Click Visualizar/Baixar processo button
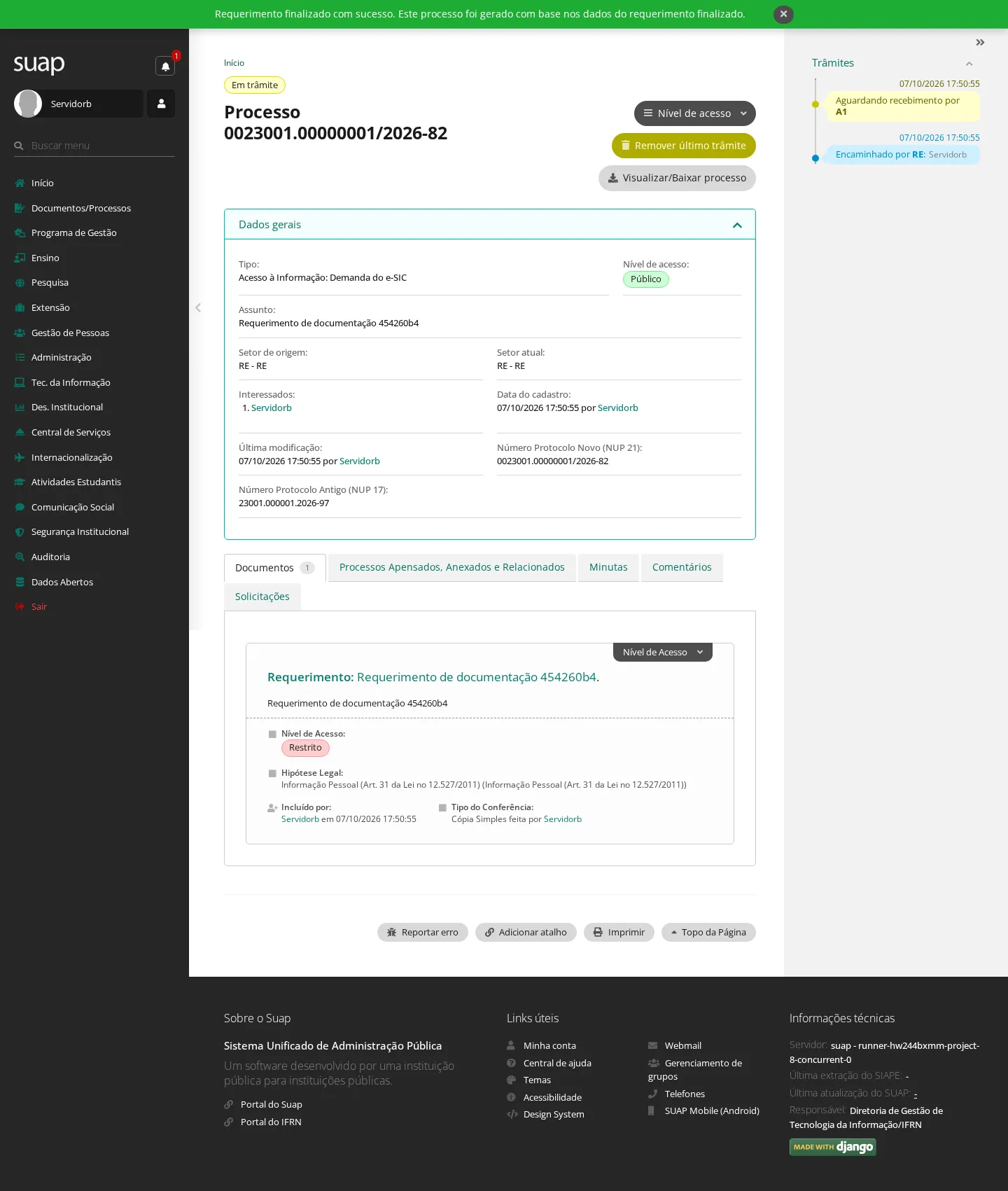 pos(677,178)
